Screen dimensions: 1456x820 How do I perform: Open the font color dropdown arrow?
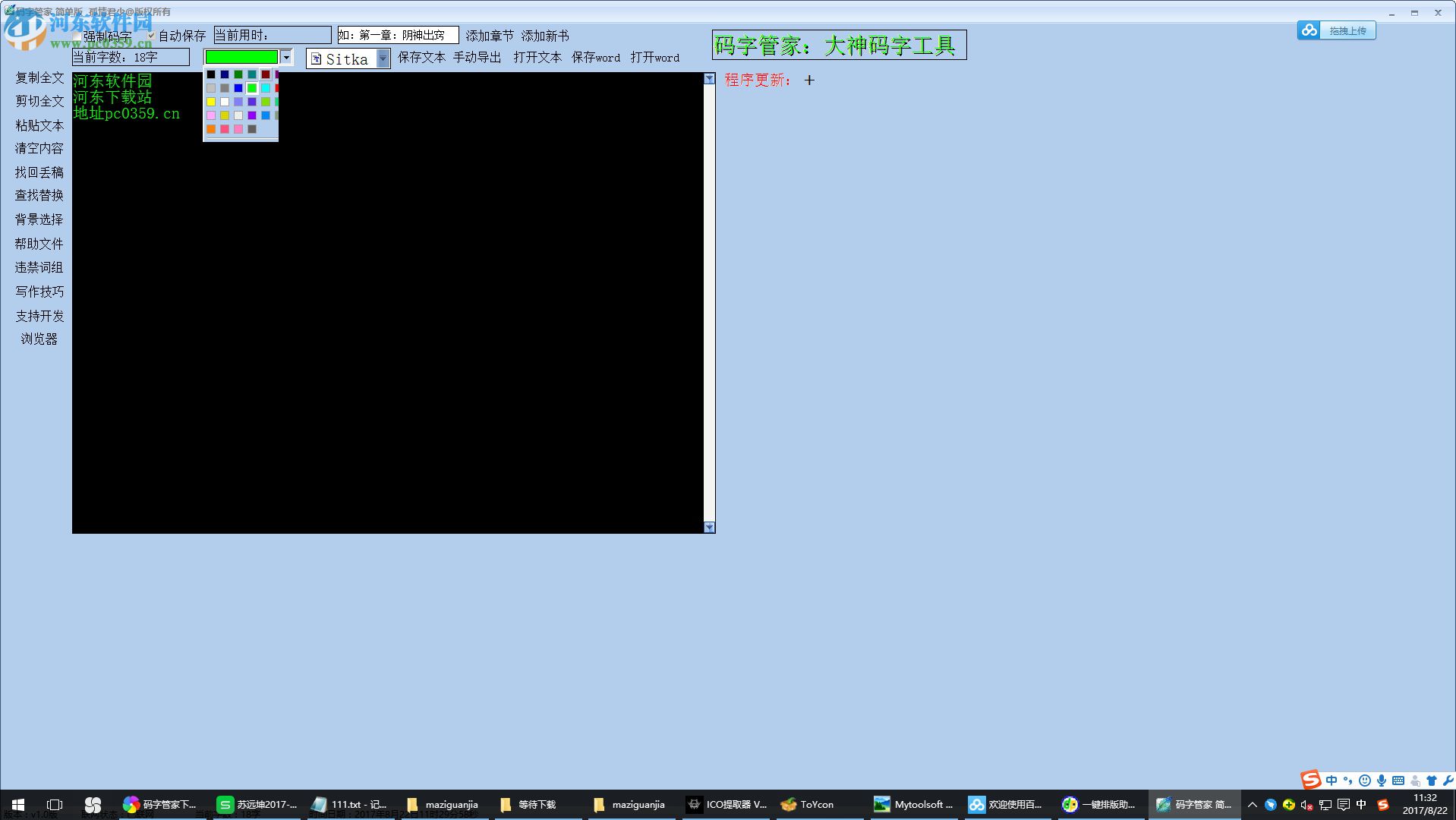[286, 57]
